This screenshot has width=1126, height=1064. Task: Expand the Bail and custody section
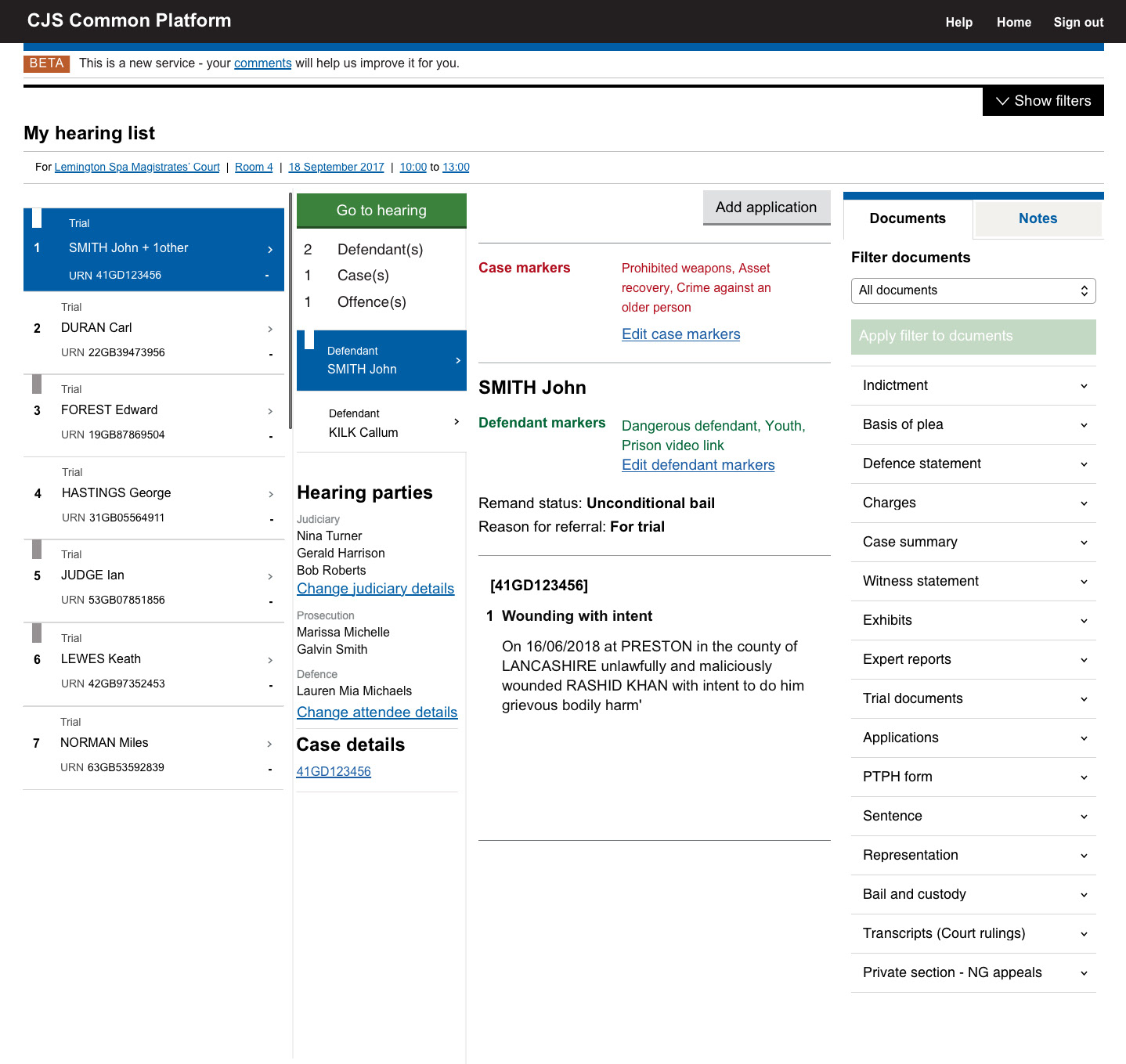[973, 894]
